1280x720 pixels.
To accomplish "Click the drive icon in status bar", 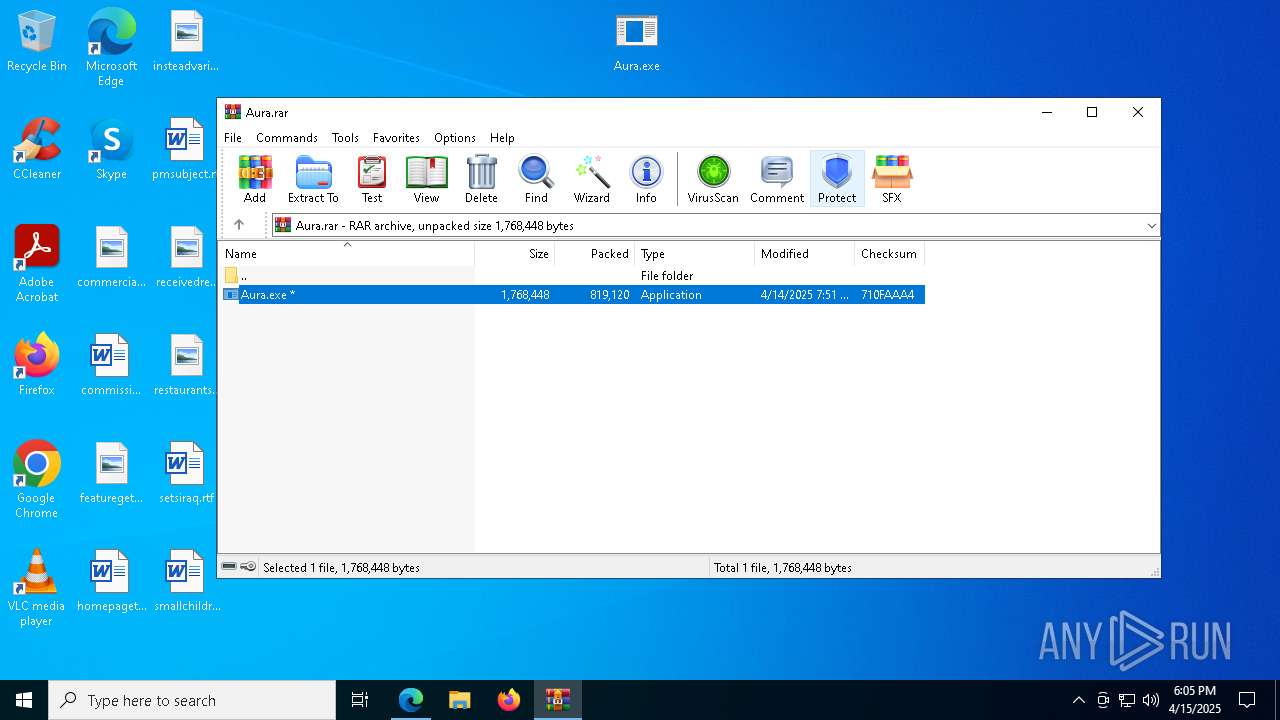I will pyautogui.click(x=229, y=567).
